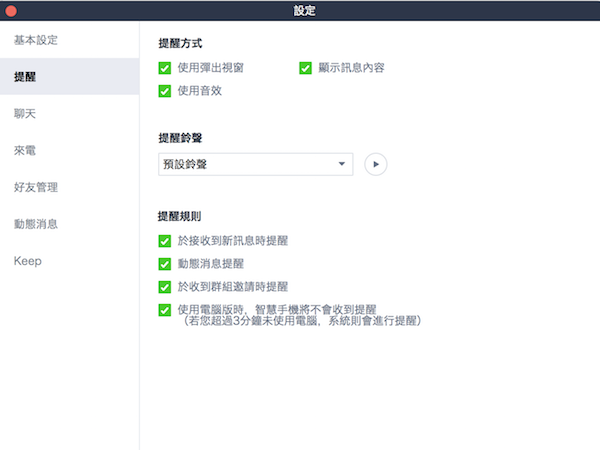Click the 設定 window title bar
Screen dimensions: 600x450
point(300,11)
